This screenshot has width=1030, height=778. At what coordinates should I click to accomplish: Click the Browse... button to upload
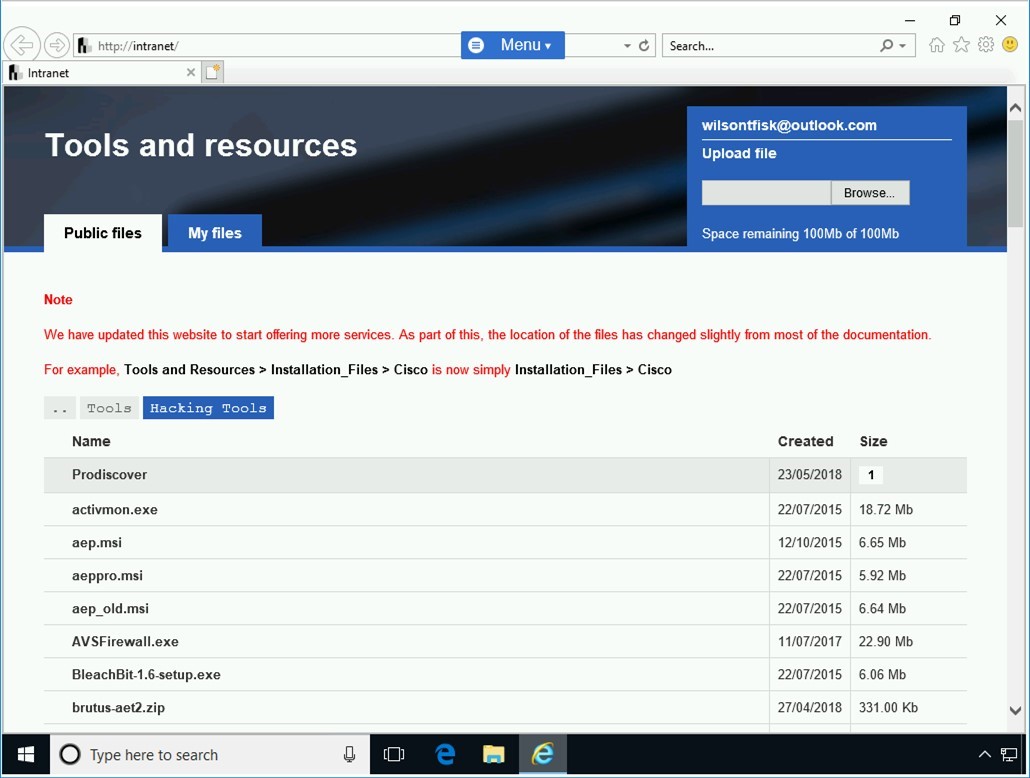point(869,193)
